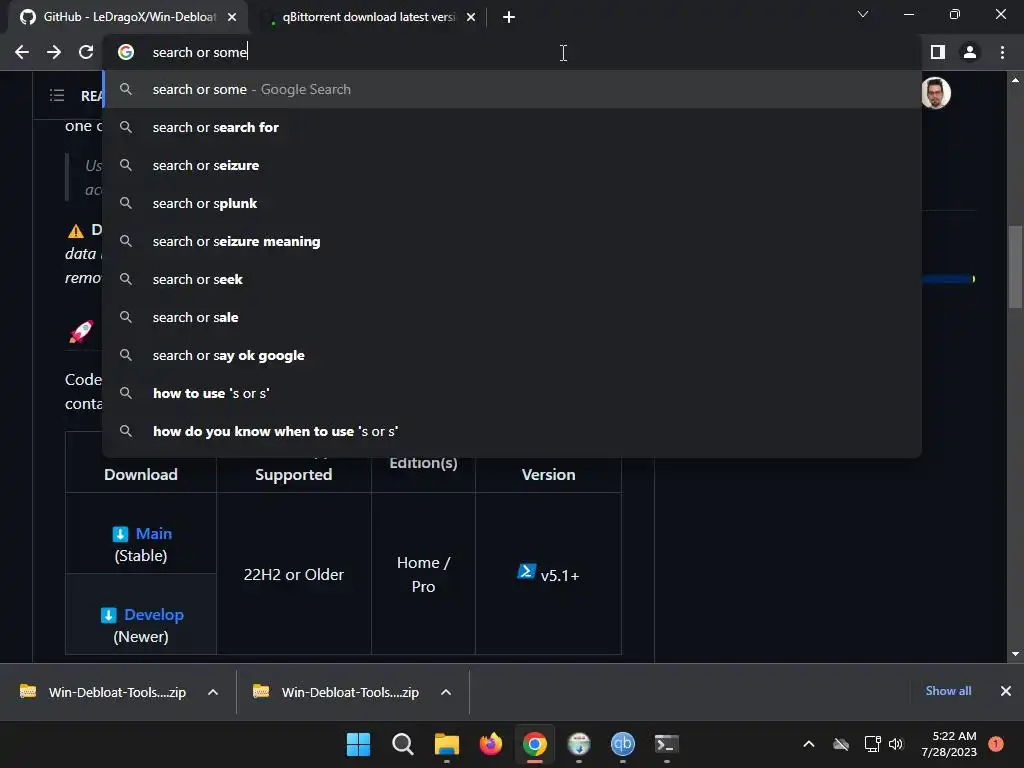Viewport: 1024px width, 768px height.
Task: Open File Explorer from the taskbar
Action: tap(447, 744)
